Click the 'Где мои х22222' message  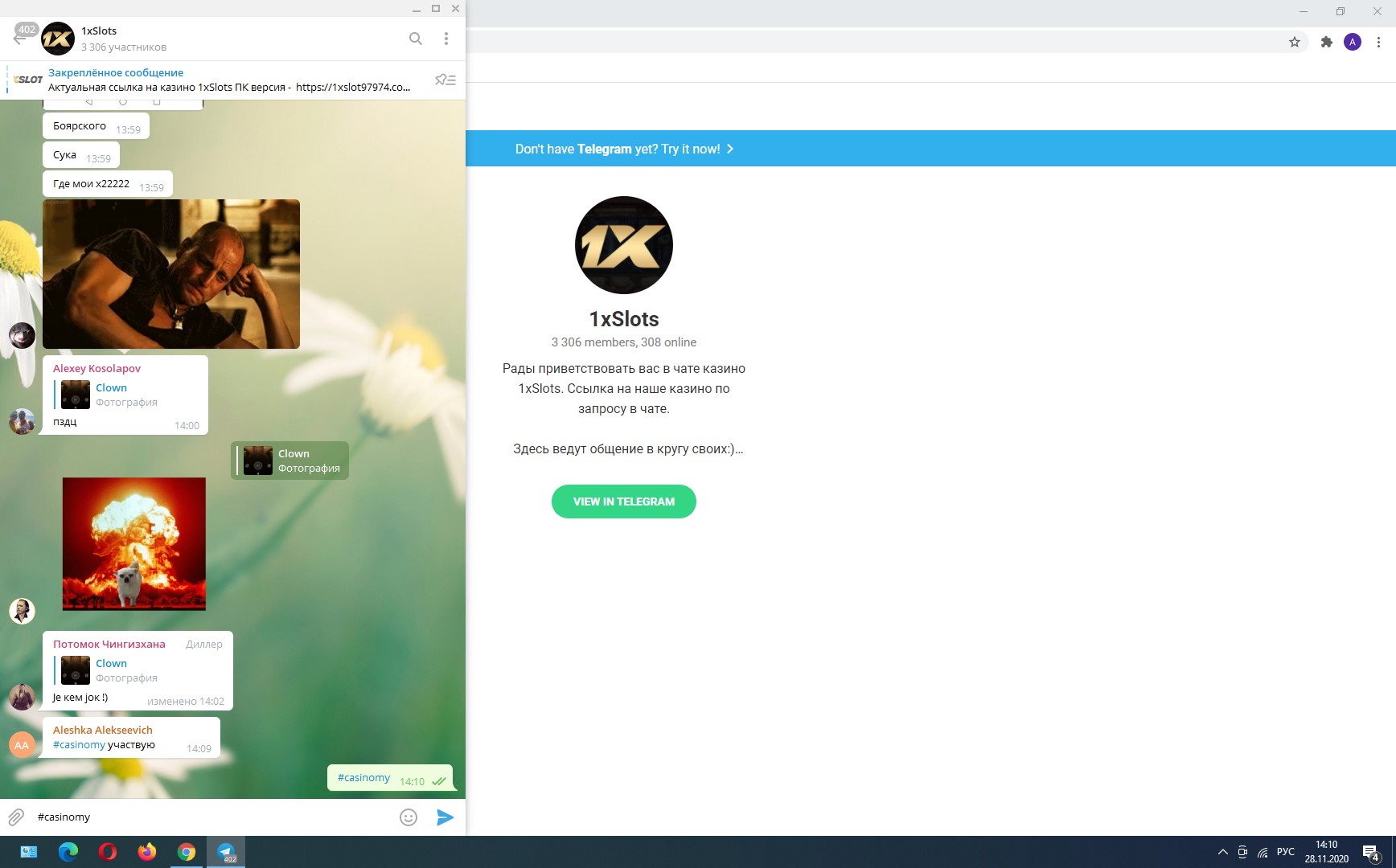pos(108,184)
